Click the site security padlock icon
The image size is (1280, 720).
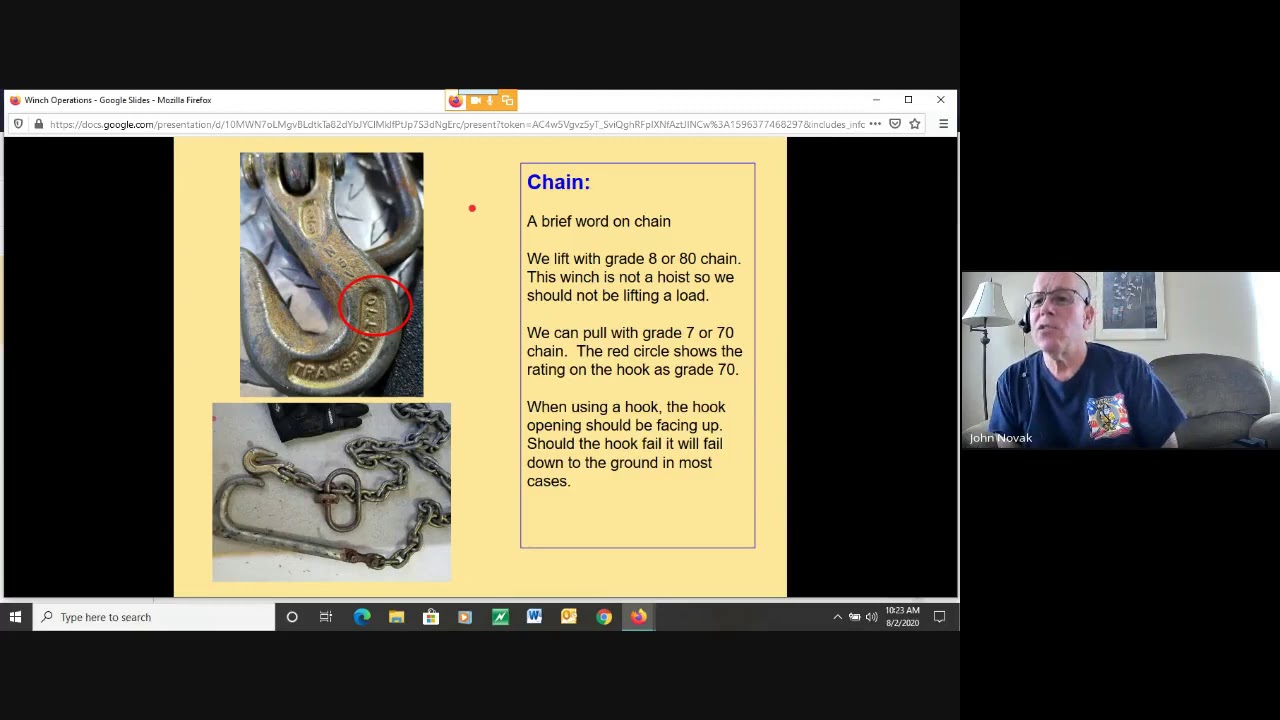pos(38,124)
